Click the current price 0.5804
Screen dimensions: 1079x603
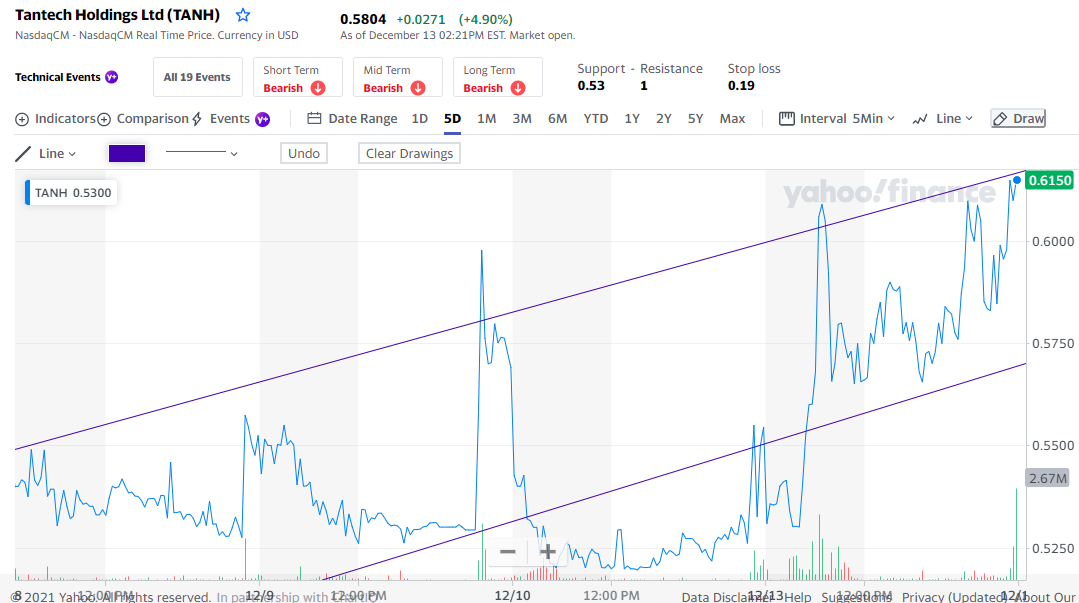click(363, 19)
